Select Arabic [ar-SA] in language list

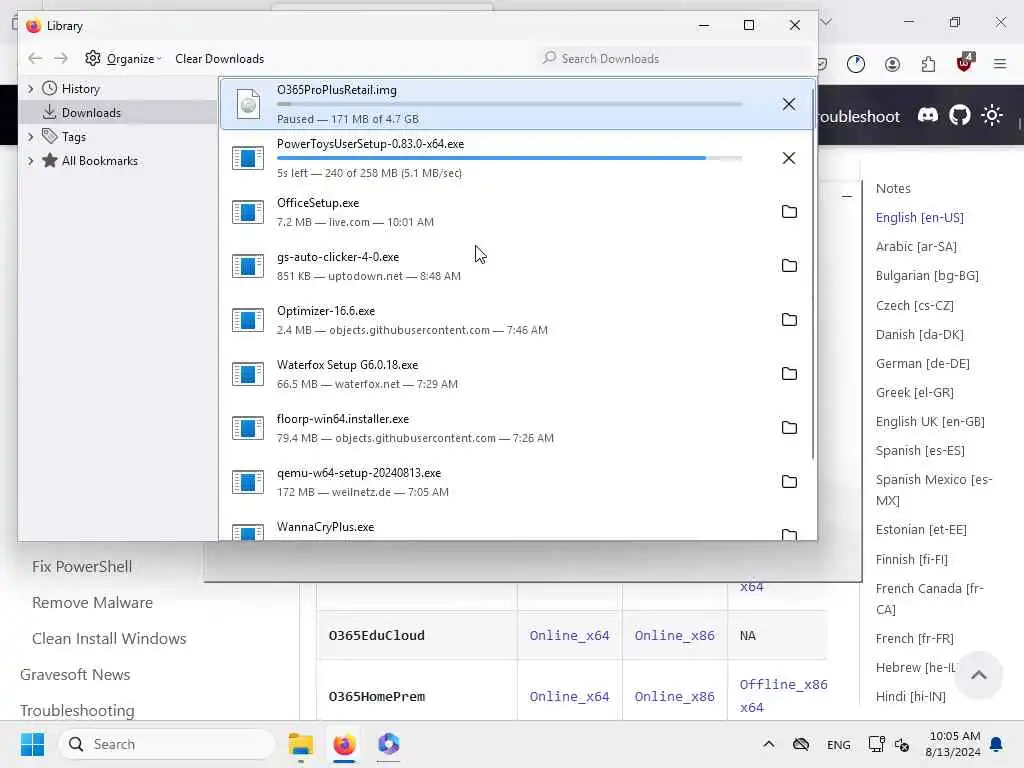pos(916,247)
